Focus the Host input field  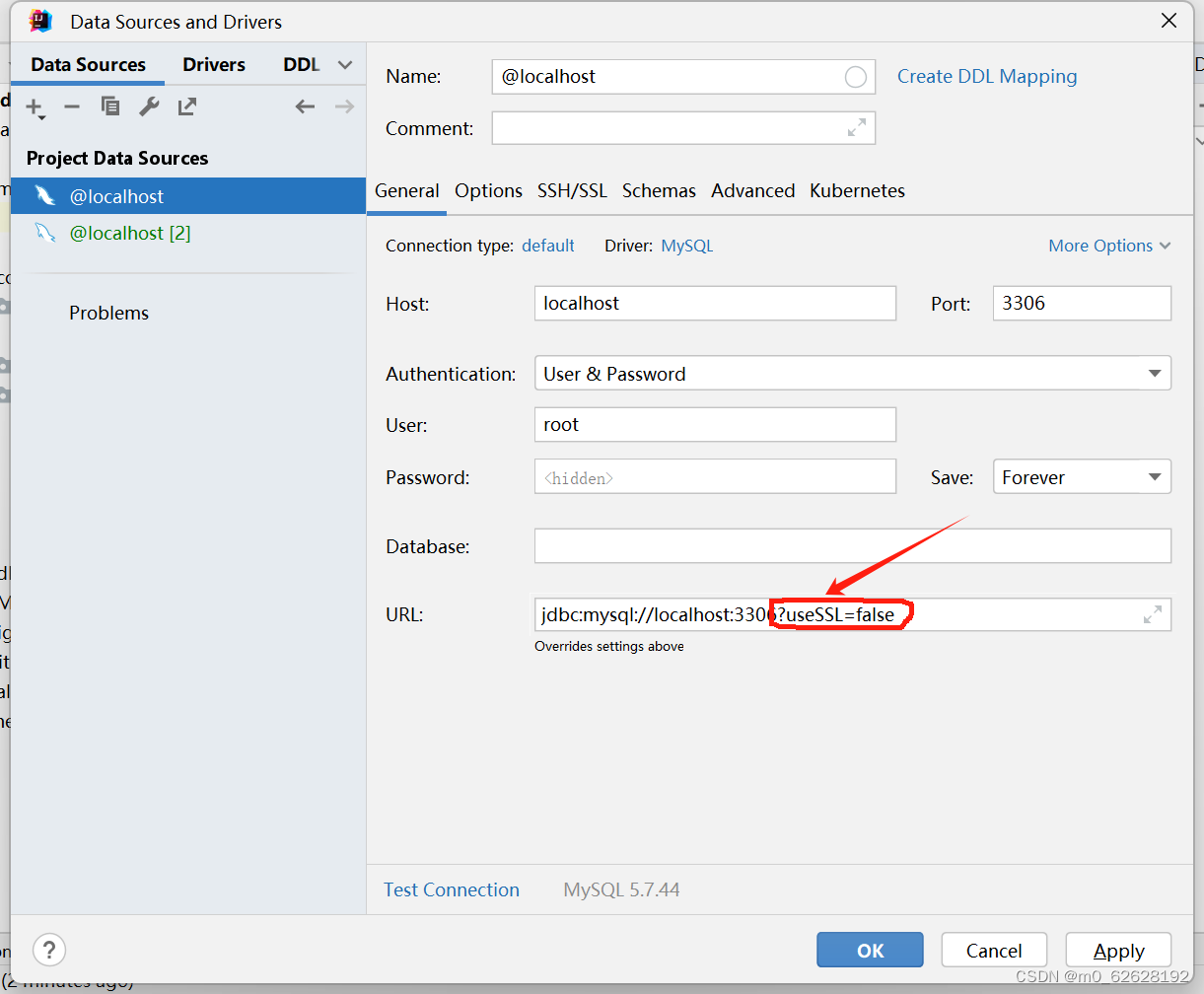click(x=715, y=303)
